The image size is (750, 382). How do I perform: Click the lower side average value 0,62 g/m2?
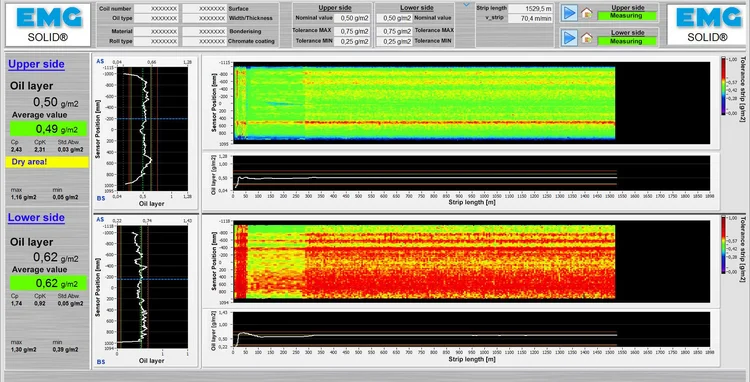49,283
